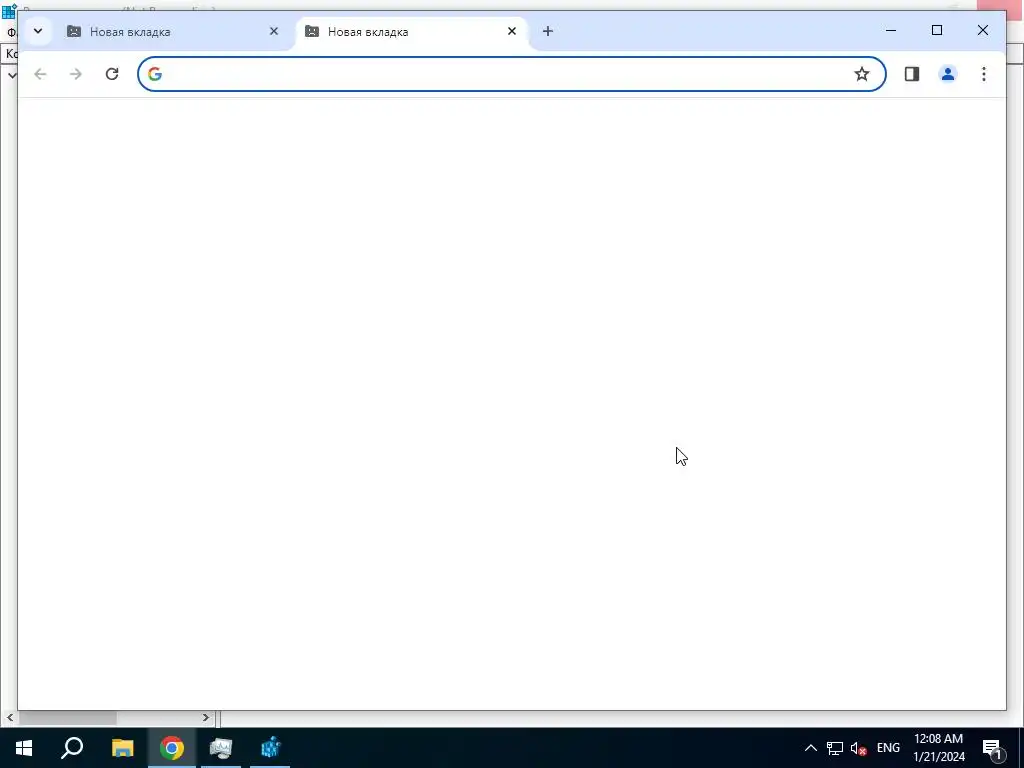Open the Chrome three-dot menu

(984, 74)
